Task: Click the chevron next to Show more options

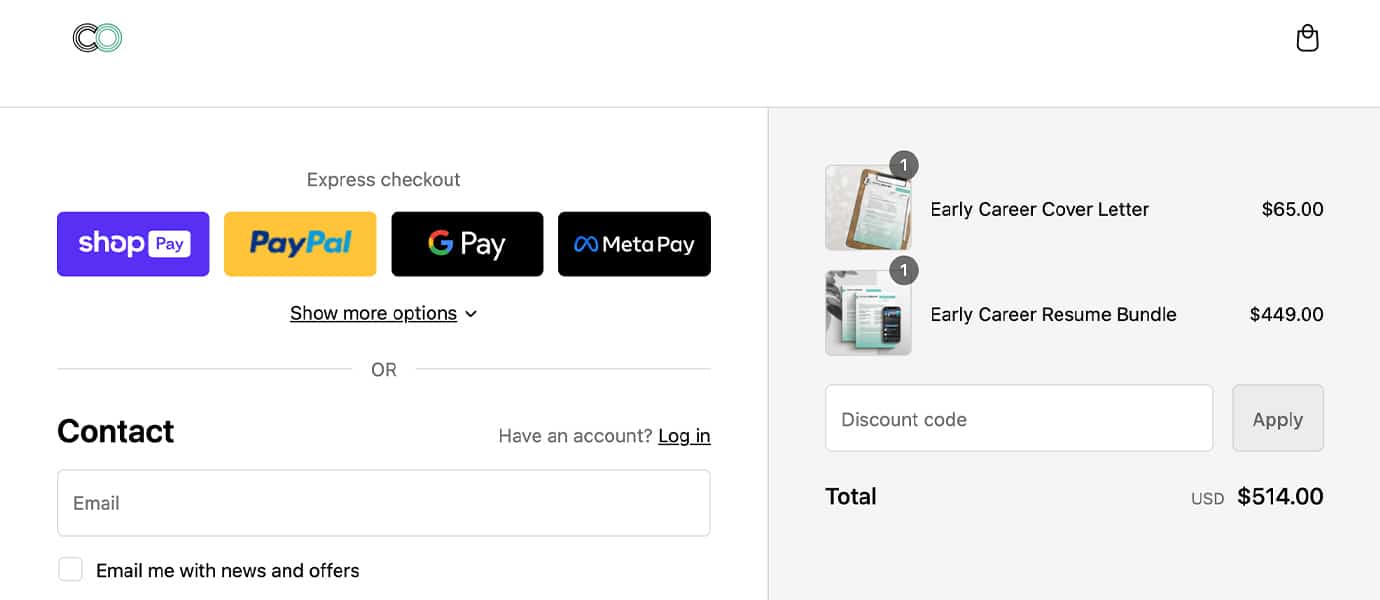Action: (470, 313)
